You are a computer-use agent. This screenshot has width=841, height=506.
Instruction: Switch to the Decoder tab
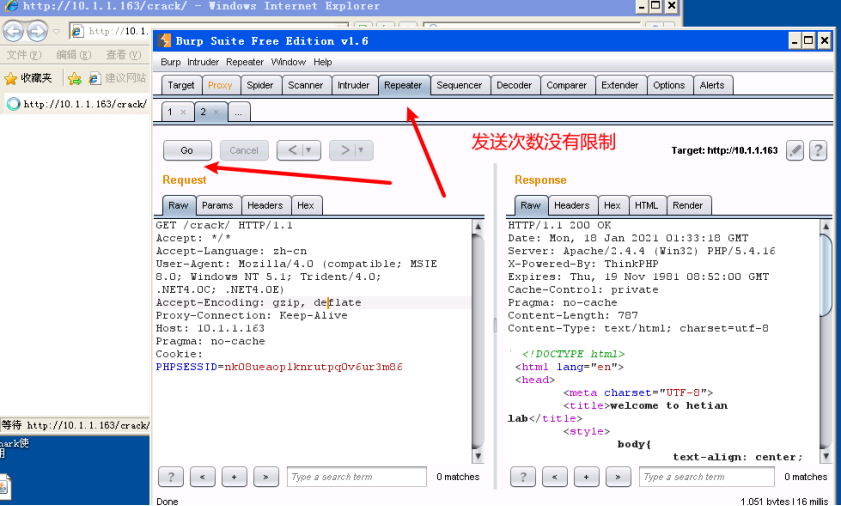click(x=514, y=85)
